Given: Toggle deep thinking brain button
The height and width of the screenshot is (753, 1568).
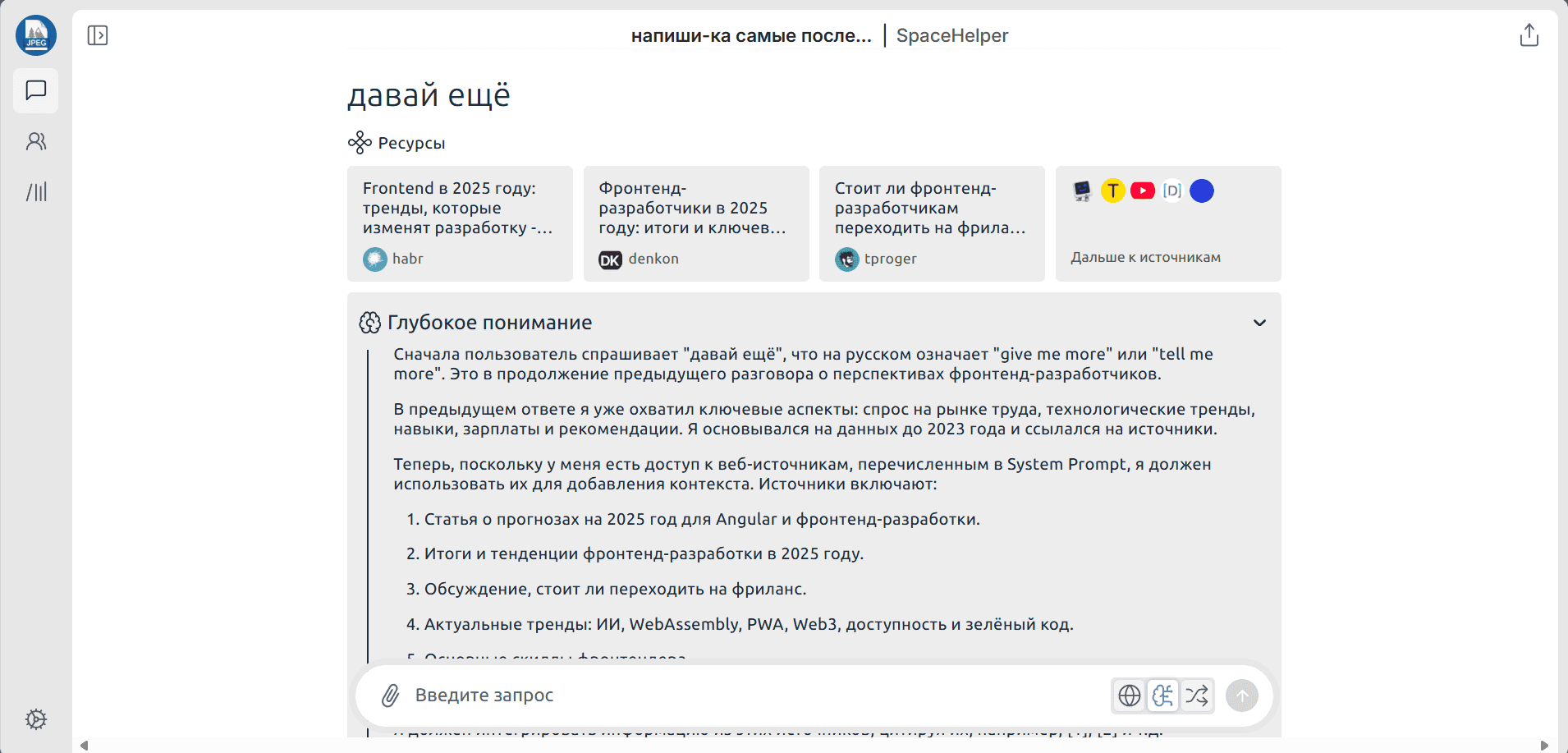Looking at the screenshot, I should 1162,696.
